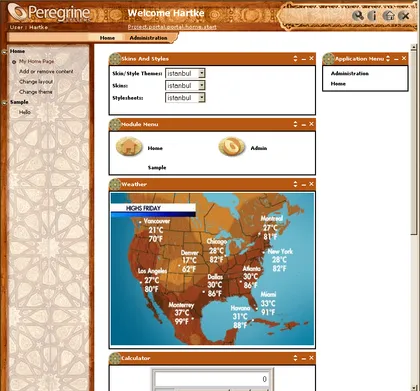Open the Stylesheets dropdown

click(x=185, y=98)
